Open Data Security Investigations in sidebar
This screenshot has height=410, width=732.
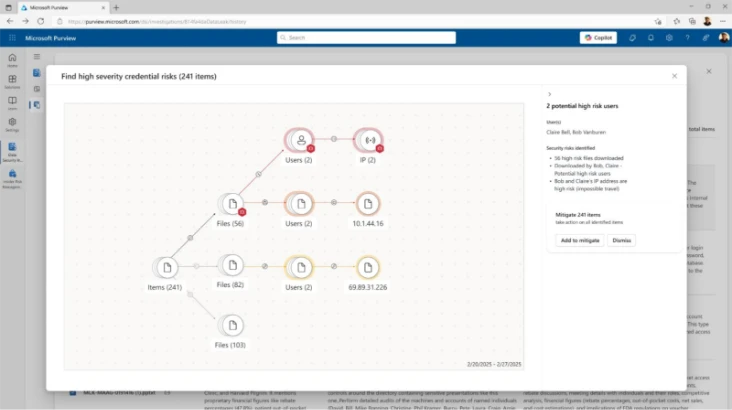tap(12, 152)
